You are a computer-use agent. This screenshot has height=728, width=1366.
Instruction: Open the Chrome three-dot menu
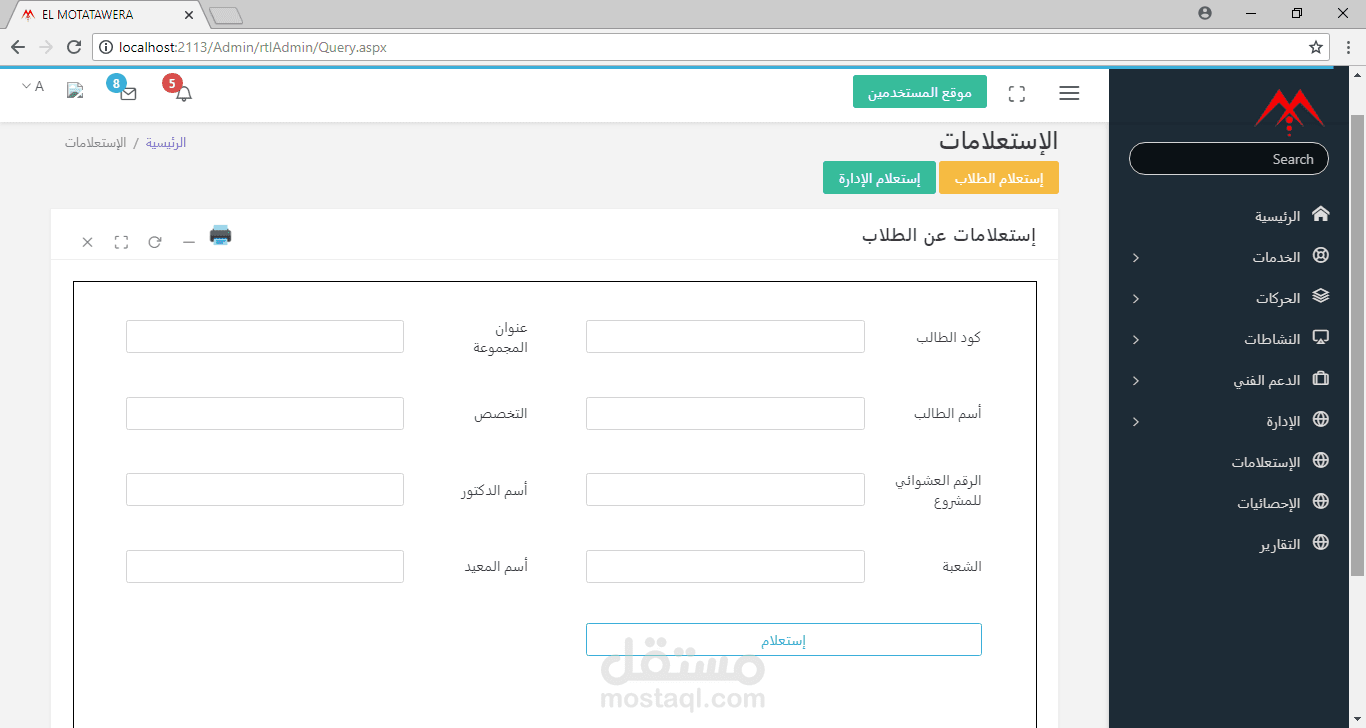[1349, 47]
